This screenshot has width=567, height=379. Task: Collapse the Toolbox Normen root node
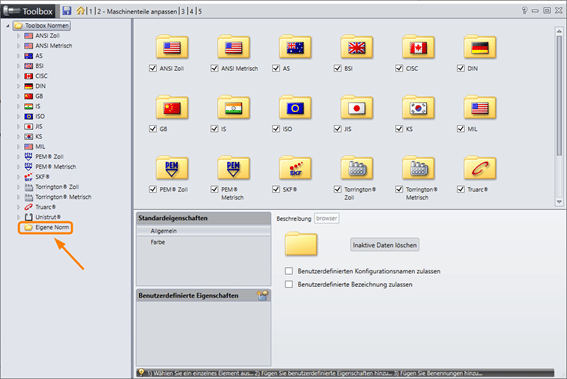click(8, 26)
